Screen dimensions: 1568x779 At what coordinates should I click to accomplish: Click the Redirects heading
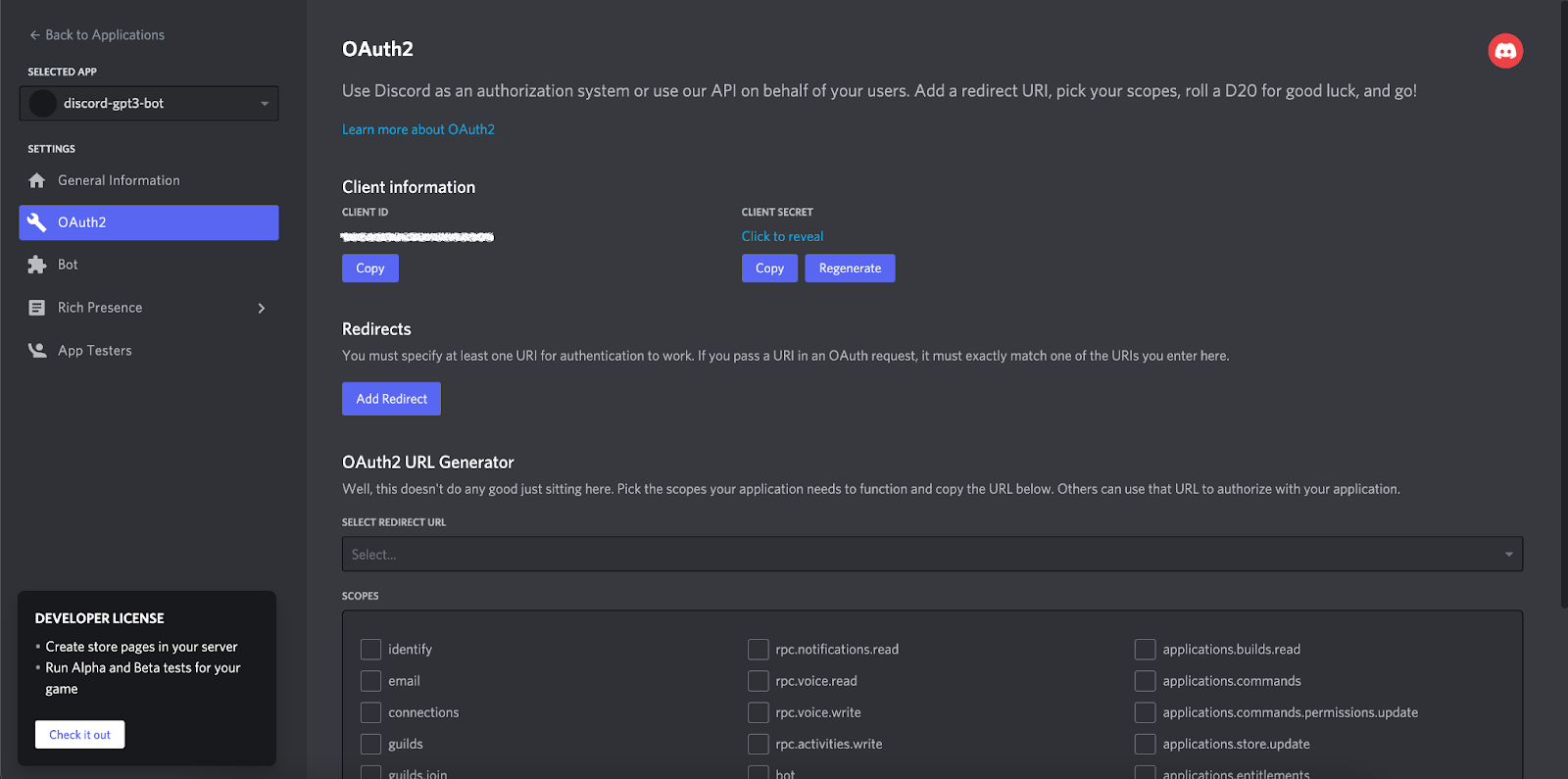click(376, 329)
